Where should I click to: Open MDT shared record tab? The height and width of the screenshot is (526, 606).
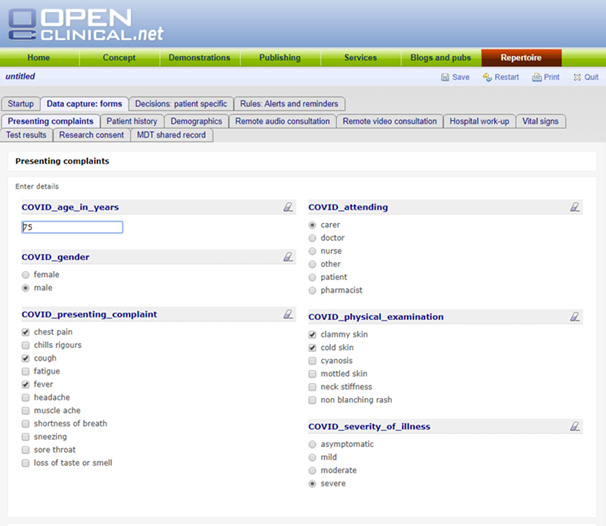coord(171,135)
